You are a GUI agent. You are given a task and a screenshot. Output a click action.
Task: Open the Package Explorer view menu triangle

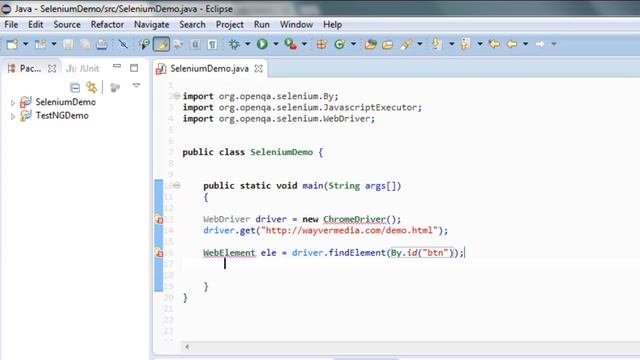136,86
